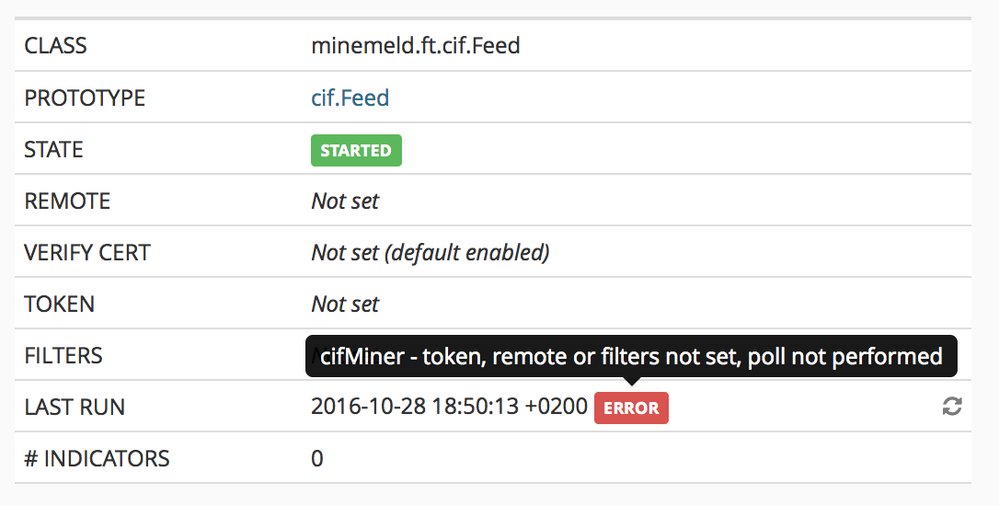Click the CLASS row label
The width and height of the screenshot is (999, 506).
pos(55,46)
